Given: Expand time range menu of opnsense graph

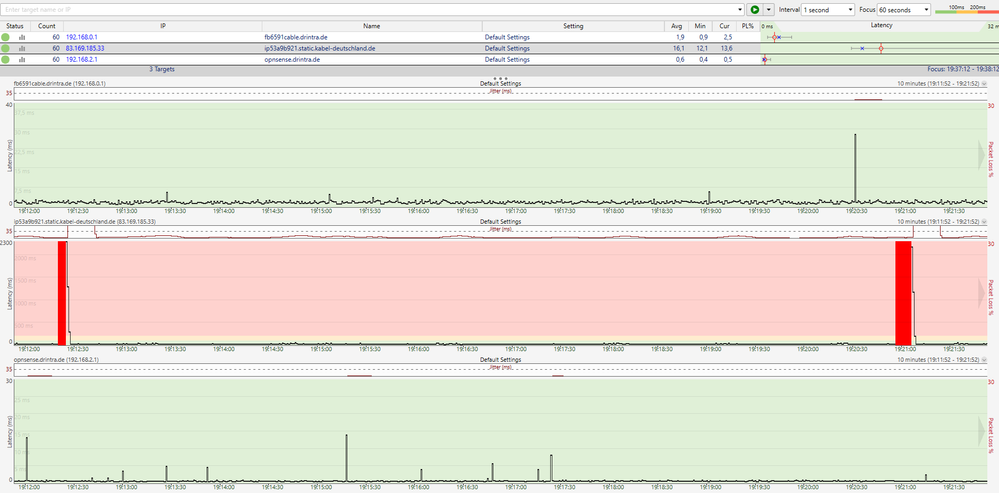Looking at the screenshot, I should pyautogui.click(x=984, y=360).
